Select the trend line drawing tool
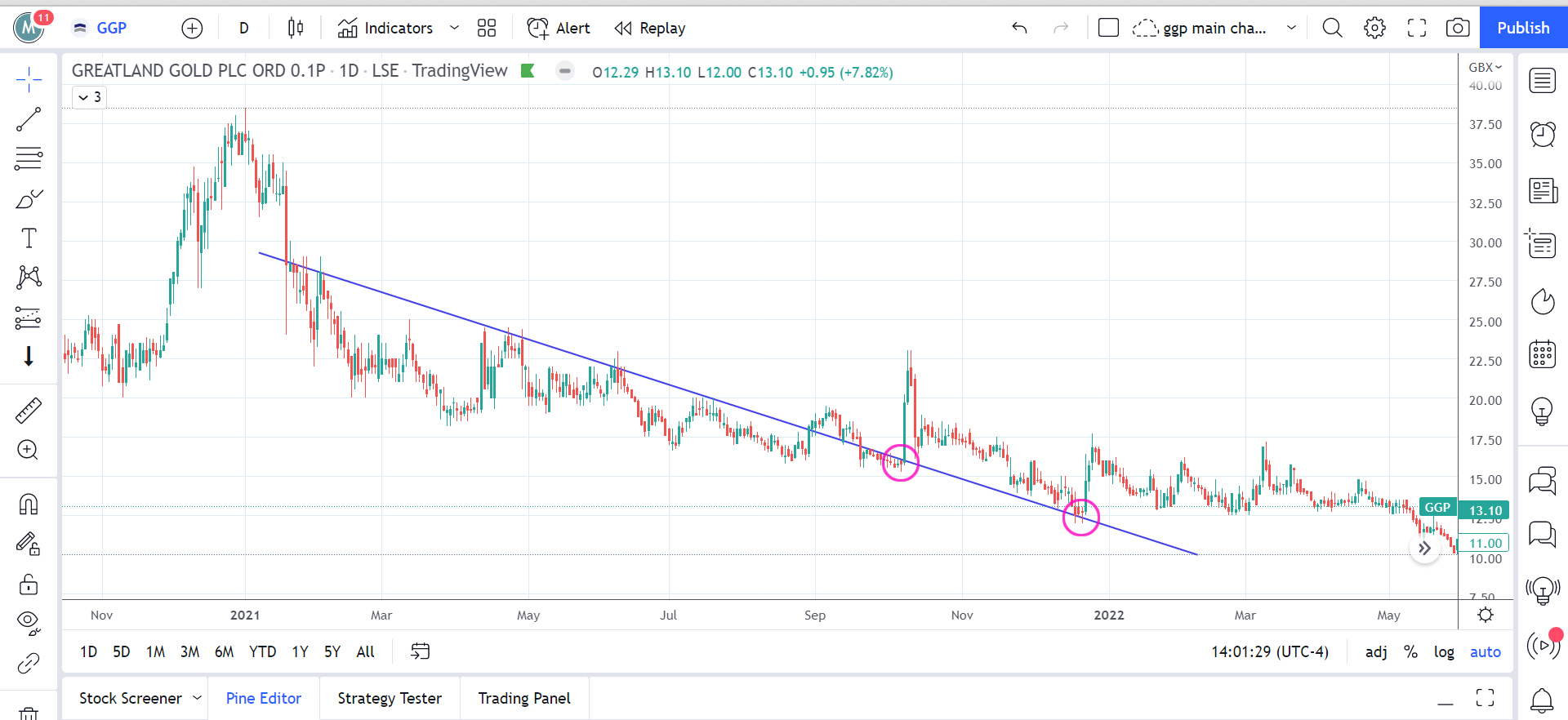The width and height of the screenshot is (1568, 720). [29, 119]
